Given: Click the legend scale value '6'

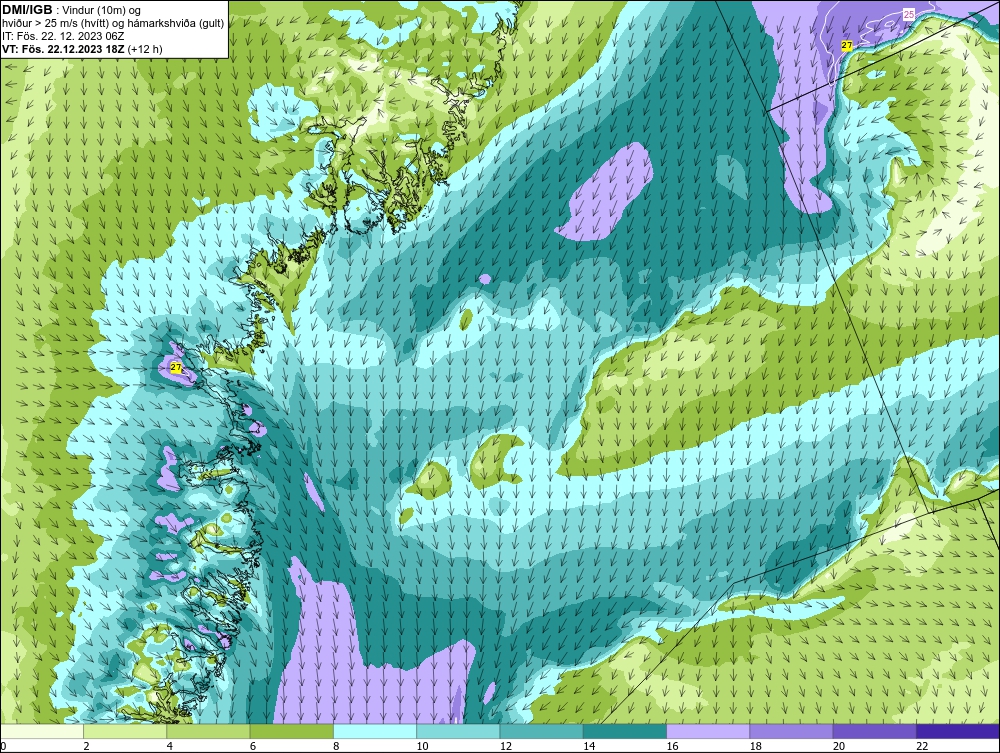Looking at the screenshot, I should (x=253, y=747).
